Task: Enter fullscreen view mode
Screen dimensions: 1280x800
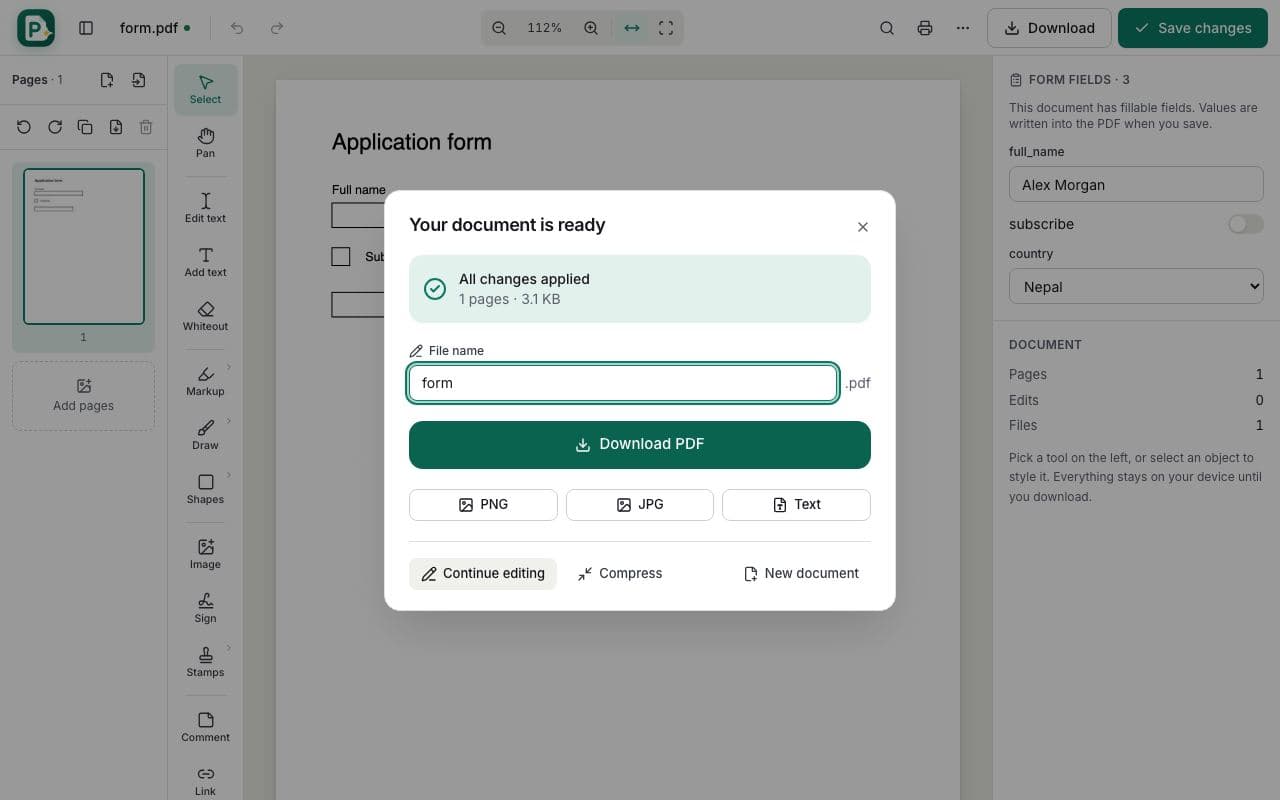Action: 666,28
